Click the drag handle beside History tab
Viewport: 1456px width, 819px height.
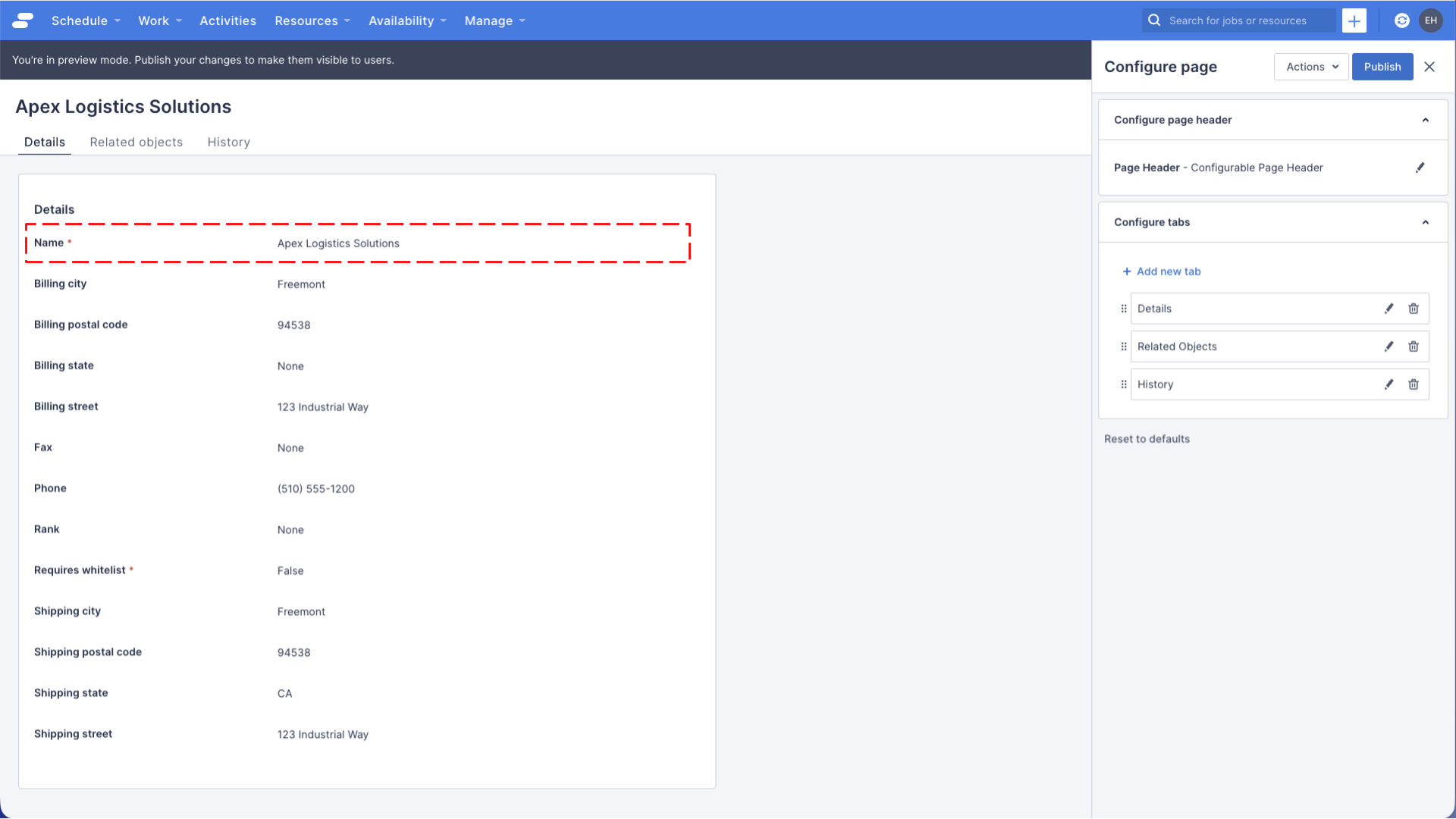(1124, 384)
